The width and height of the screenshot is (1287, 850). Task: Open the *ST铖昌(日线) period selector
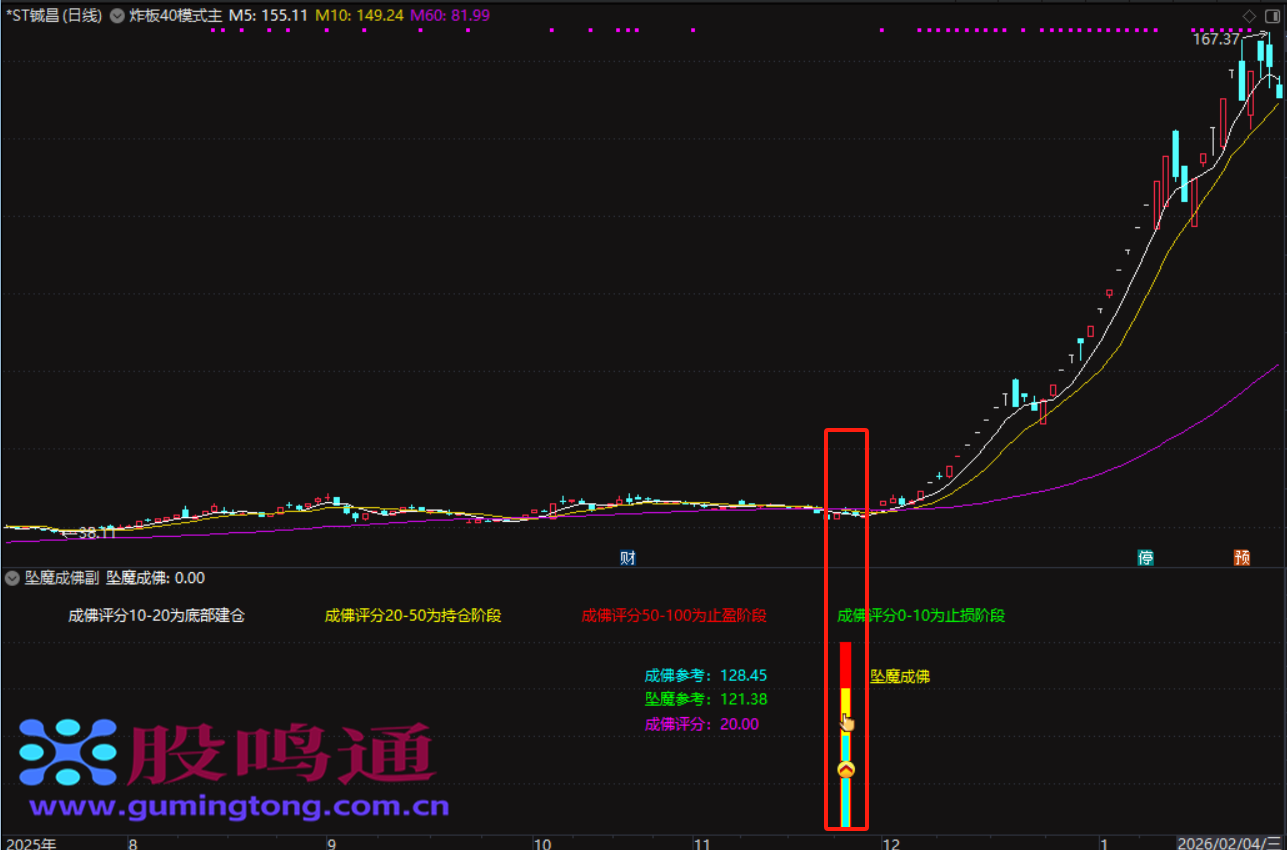(54, 16)
